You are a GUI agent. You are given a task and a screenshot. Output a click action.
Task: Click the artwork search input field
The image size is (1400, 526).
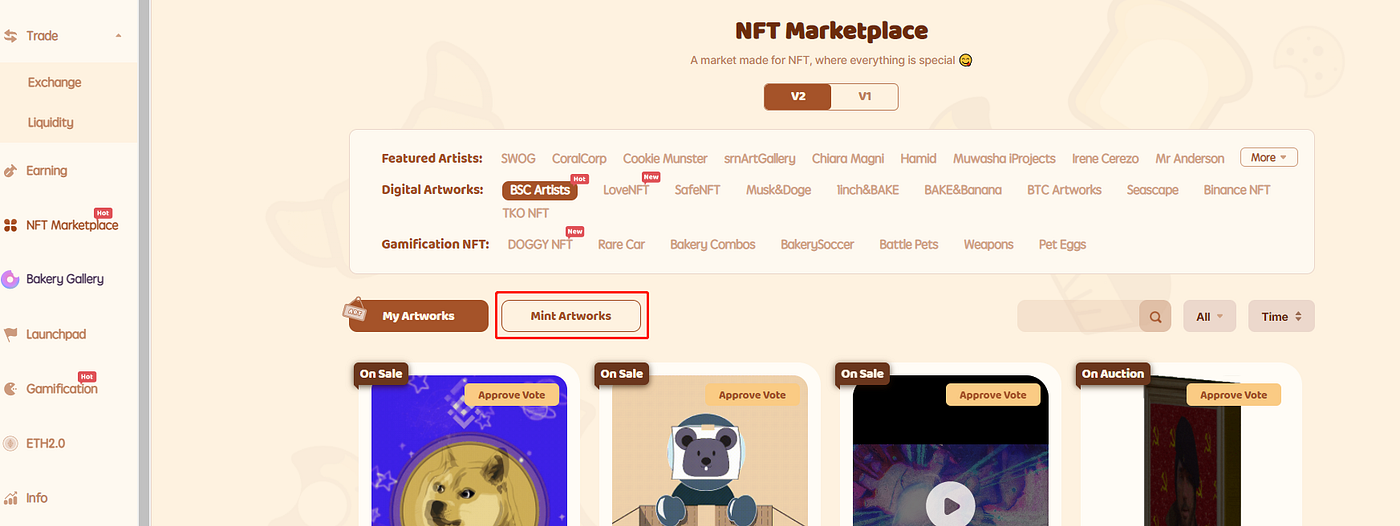[x=1078, y=317]
